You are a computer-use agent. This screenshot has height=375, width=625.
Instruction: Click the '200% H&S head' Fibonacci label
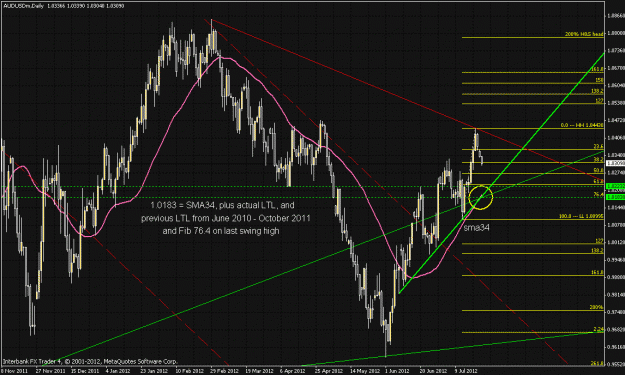584,34
